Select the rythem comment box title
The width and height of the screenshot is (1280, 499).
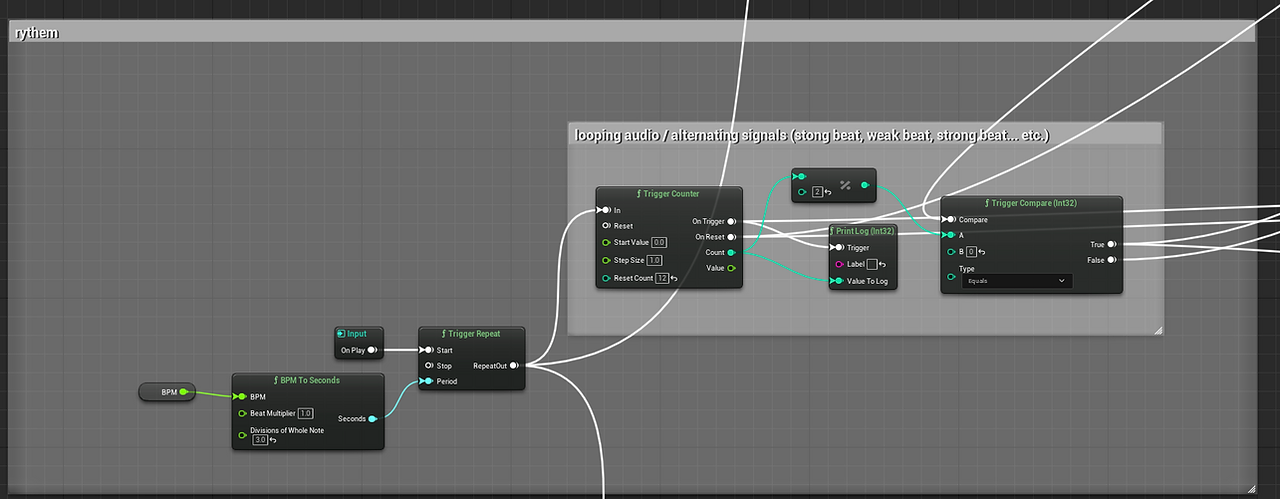[x=37, y=33]
